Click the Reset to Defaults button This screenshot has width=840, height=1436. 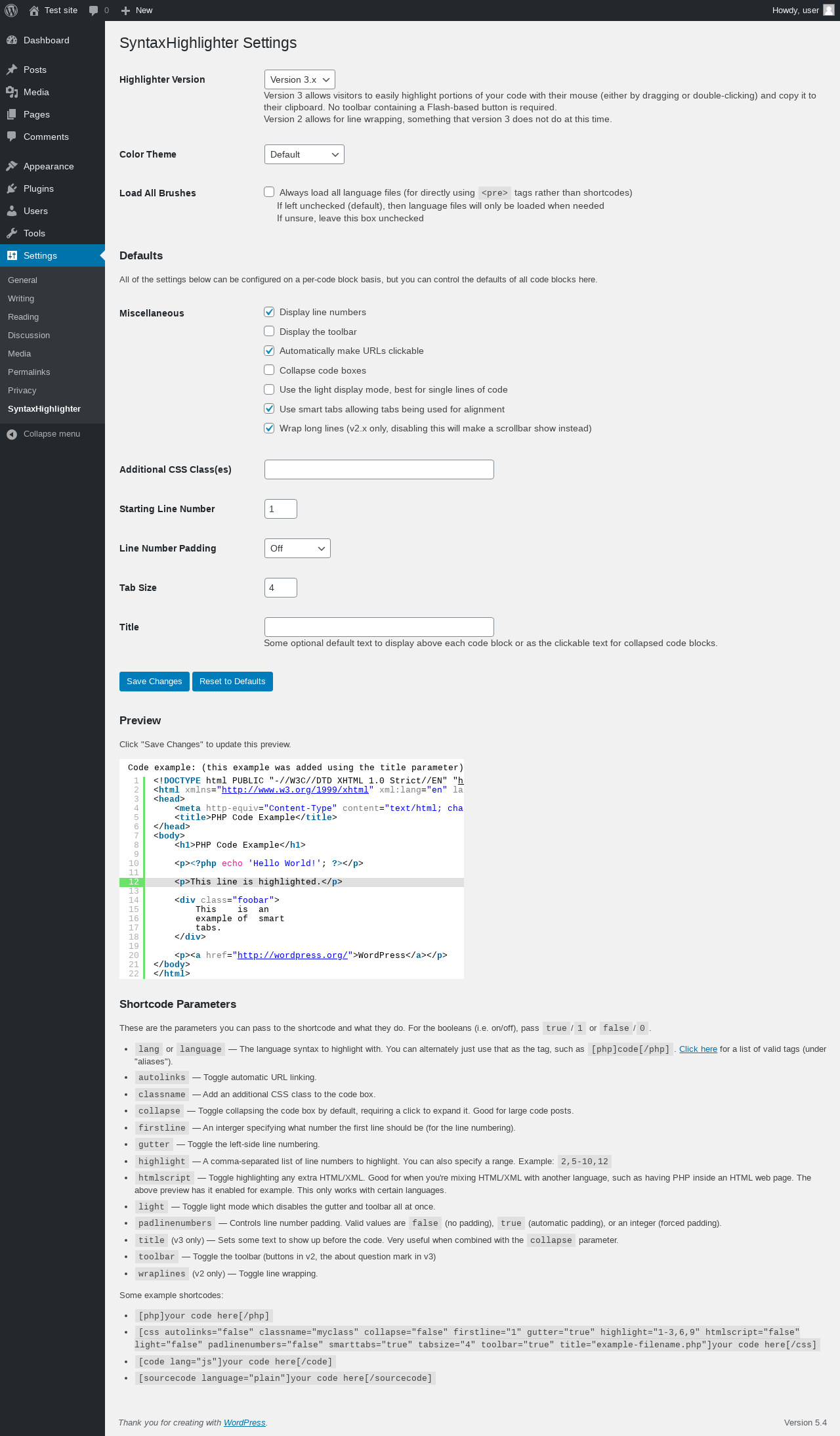click(x=232, y=682)
